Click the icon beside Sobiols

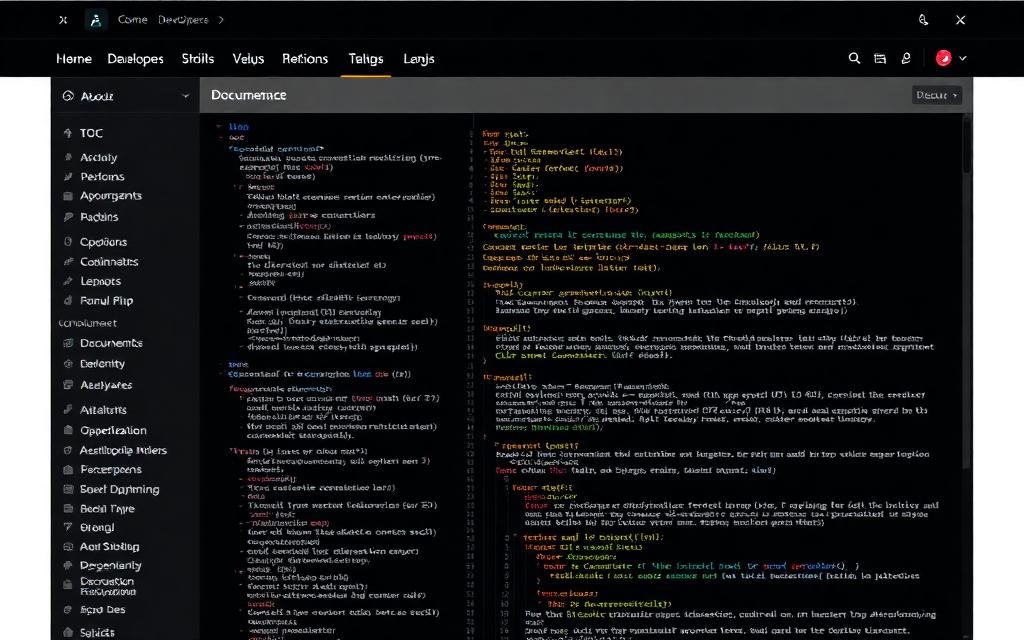click(68, 632)
